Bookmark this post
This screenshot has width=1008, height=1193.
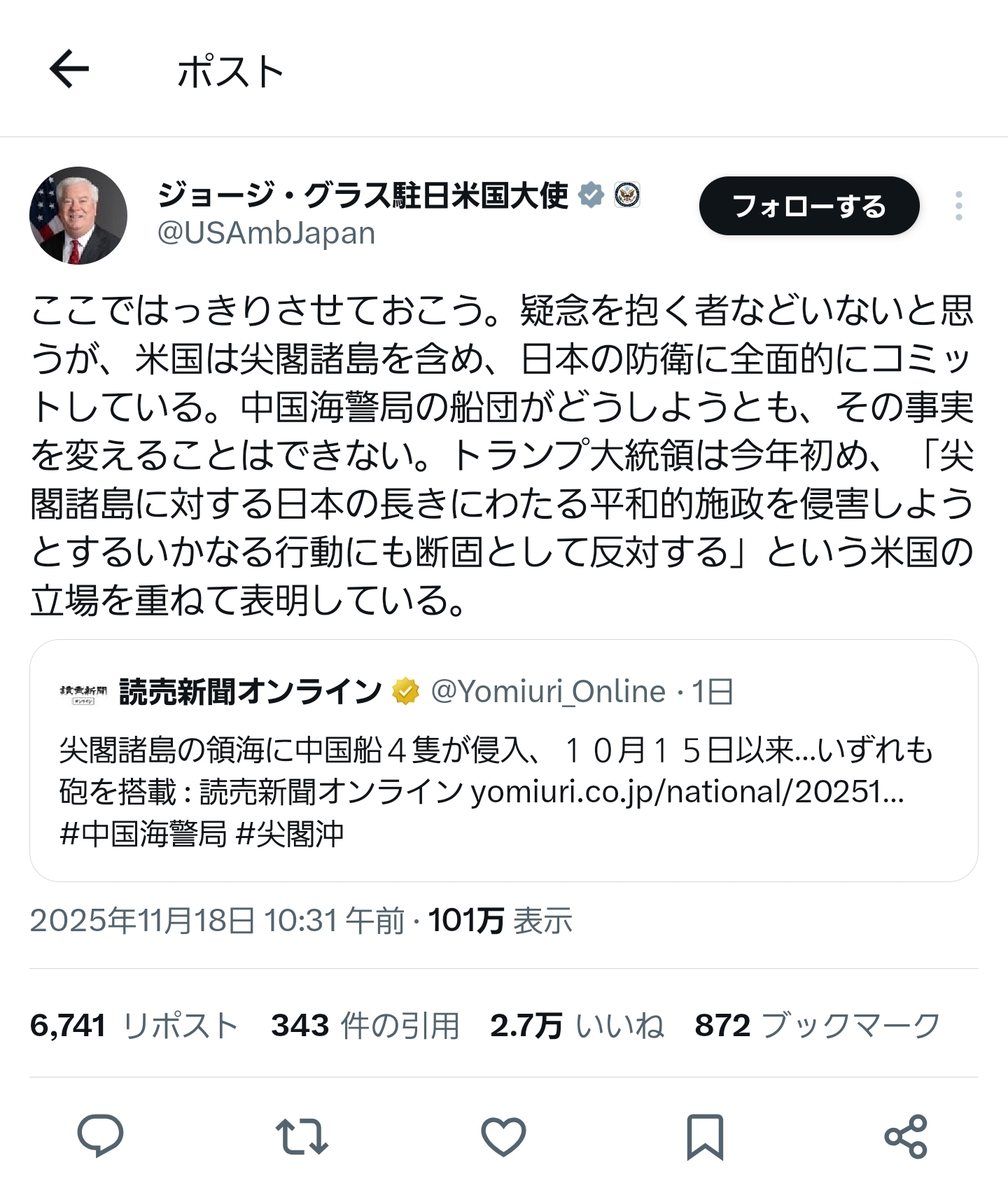point(704,1135)
